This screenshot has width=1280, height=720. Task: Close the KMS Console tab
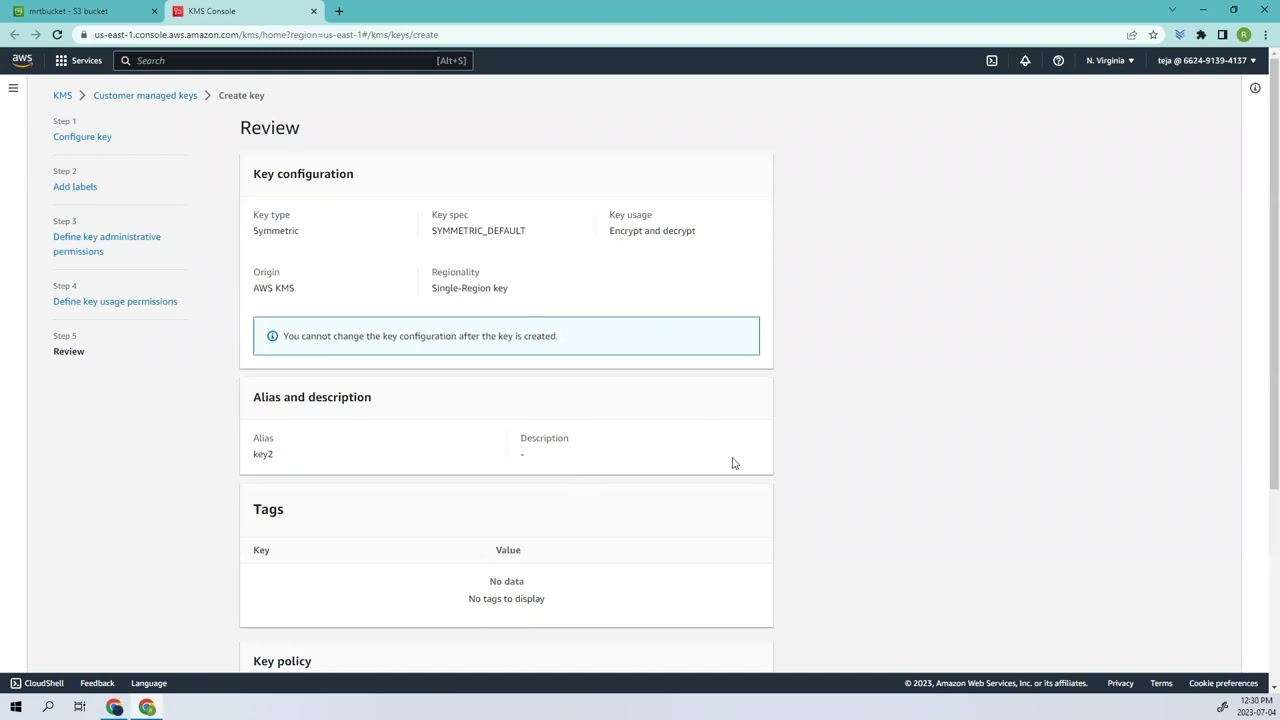[x=314, y=11]
